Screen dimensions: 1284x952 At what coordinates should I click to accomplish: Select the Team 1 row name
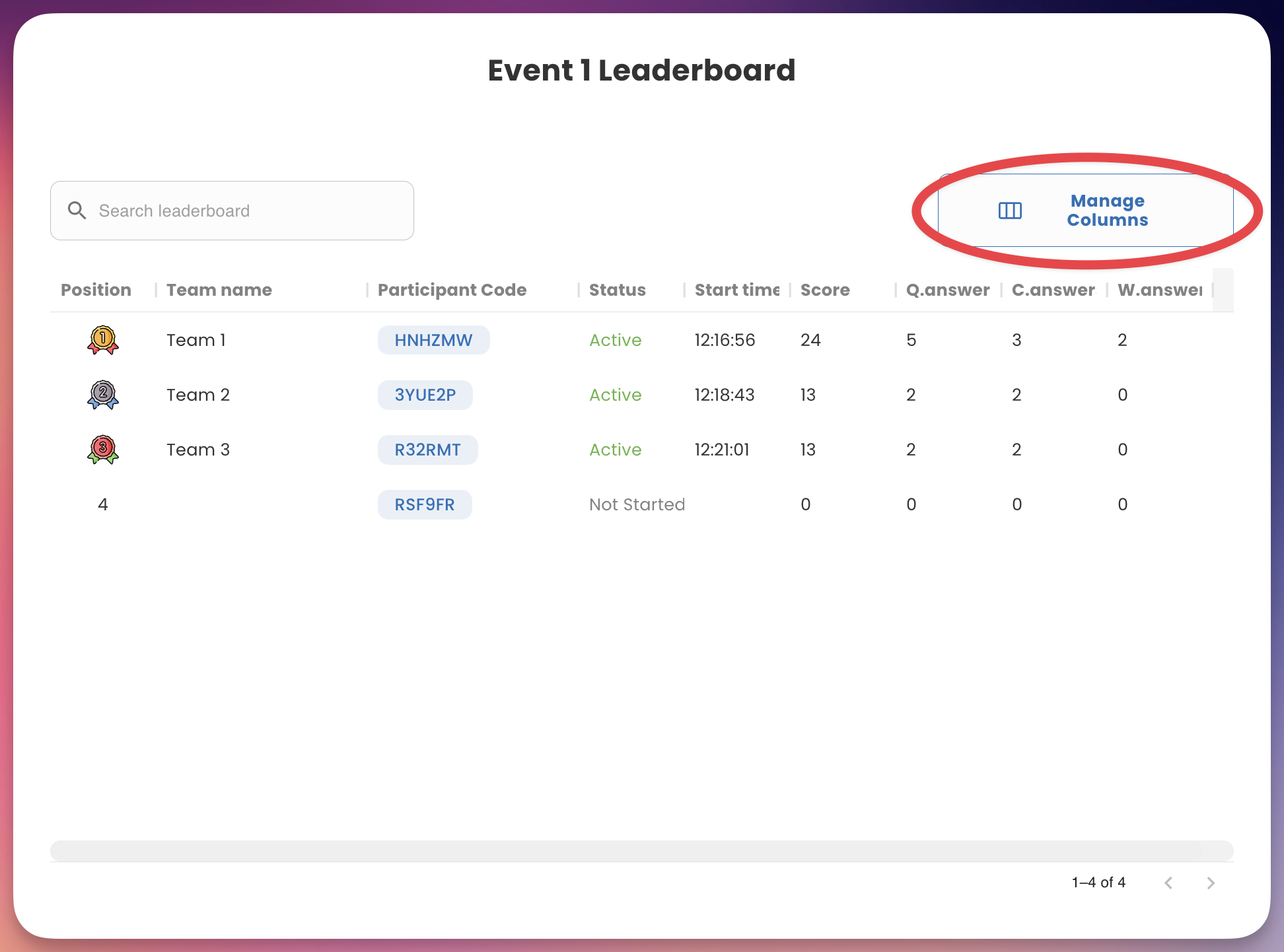[196, 340]
